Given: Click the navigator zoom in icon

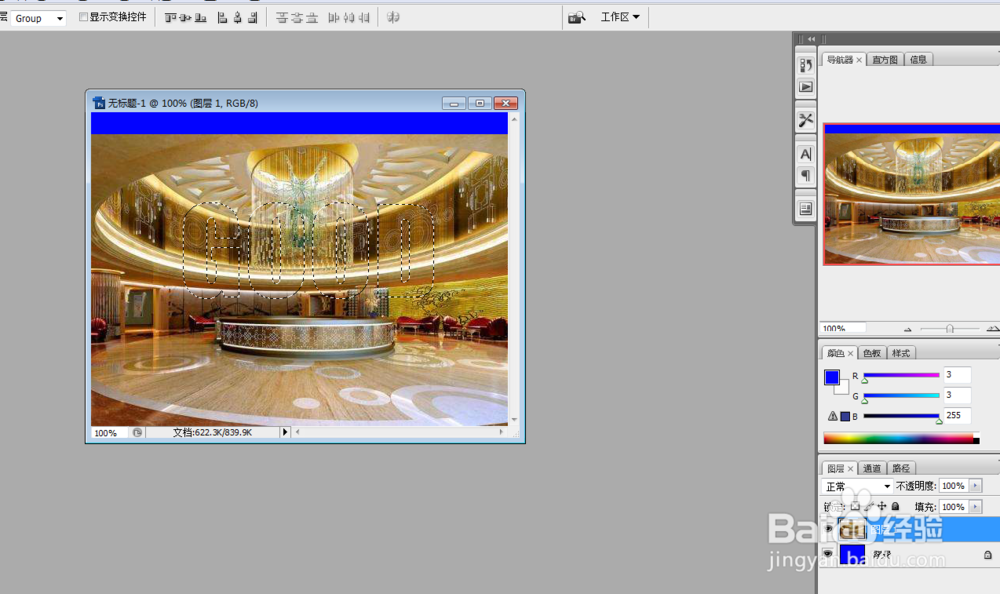Looking at the screenshot, I should coord(992,329).
